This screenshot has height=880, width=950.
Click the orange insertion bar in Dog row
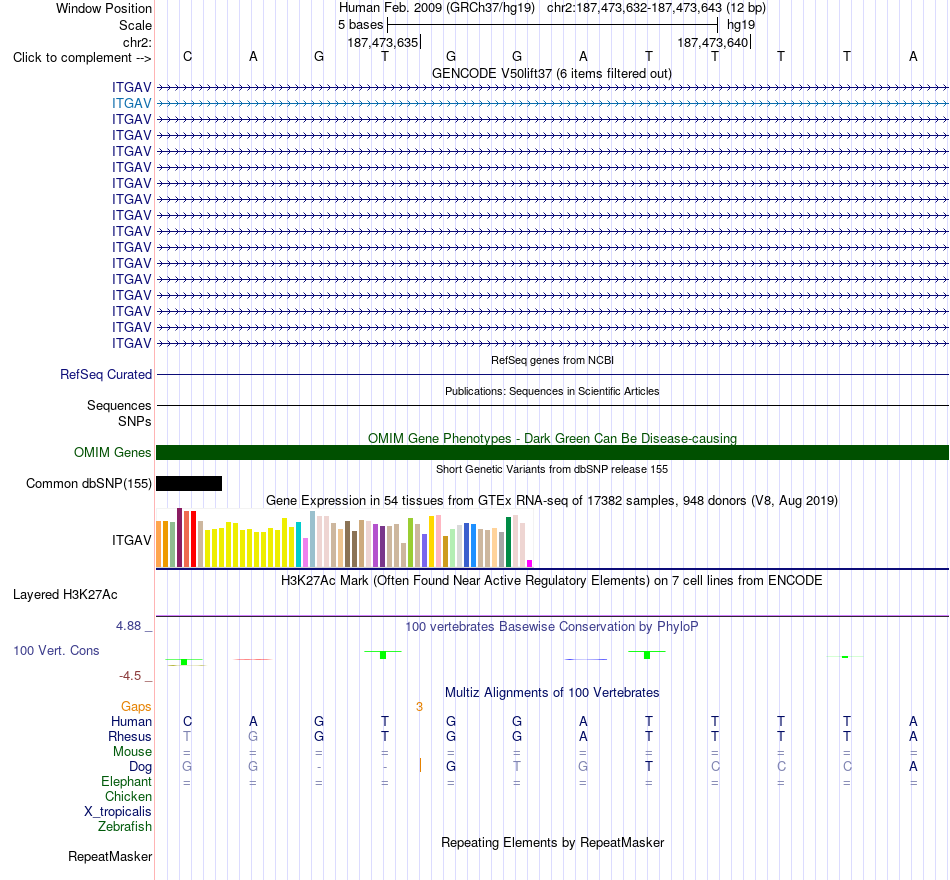[420, 765]
